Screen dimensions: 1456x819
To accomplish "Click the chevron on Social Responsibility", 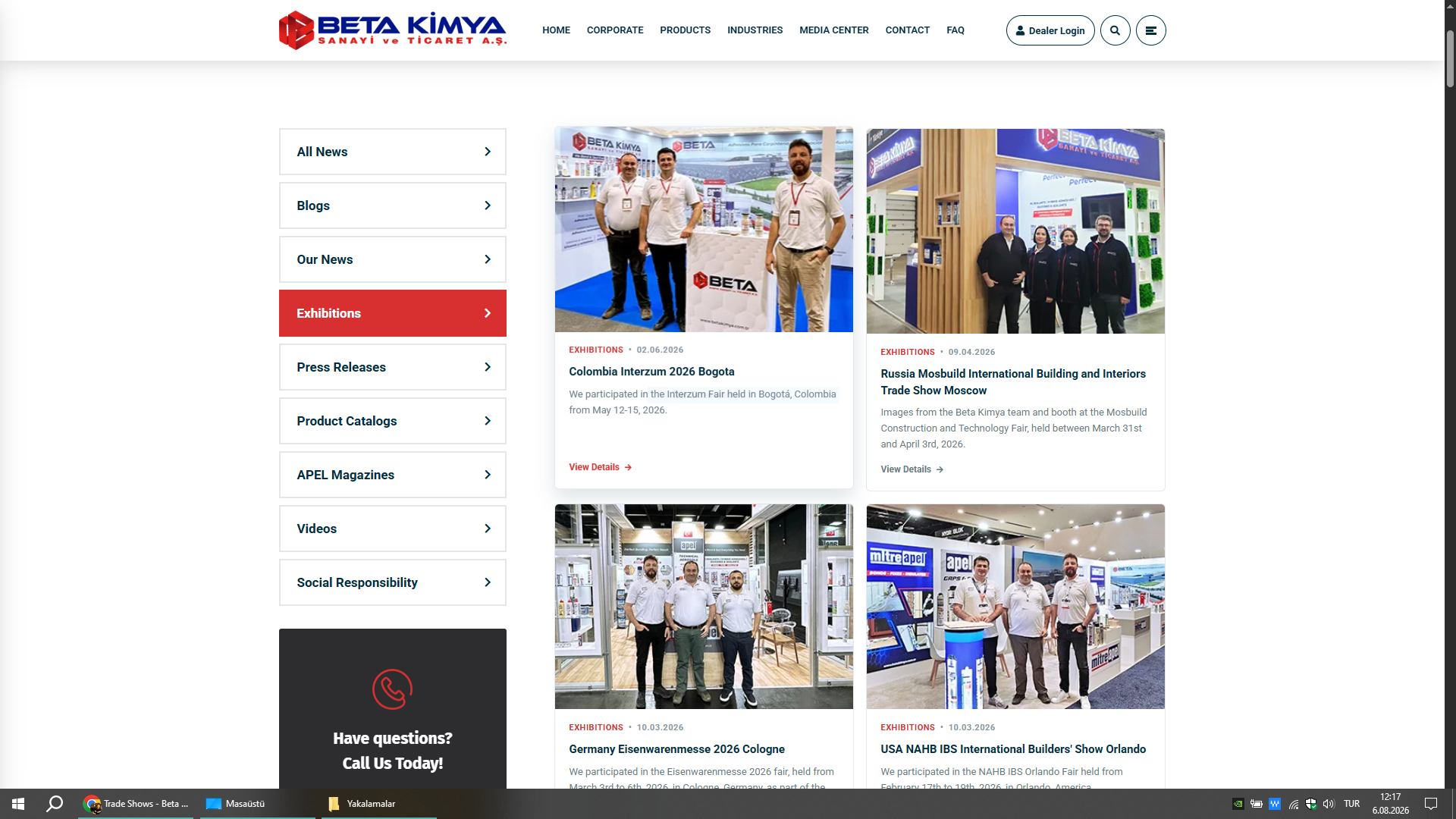I will tap(488, 582).
